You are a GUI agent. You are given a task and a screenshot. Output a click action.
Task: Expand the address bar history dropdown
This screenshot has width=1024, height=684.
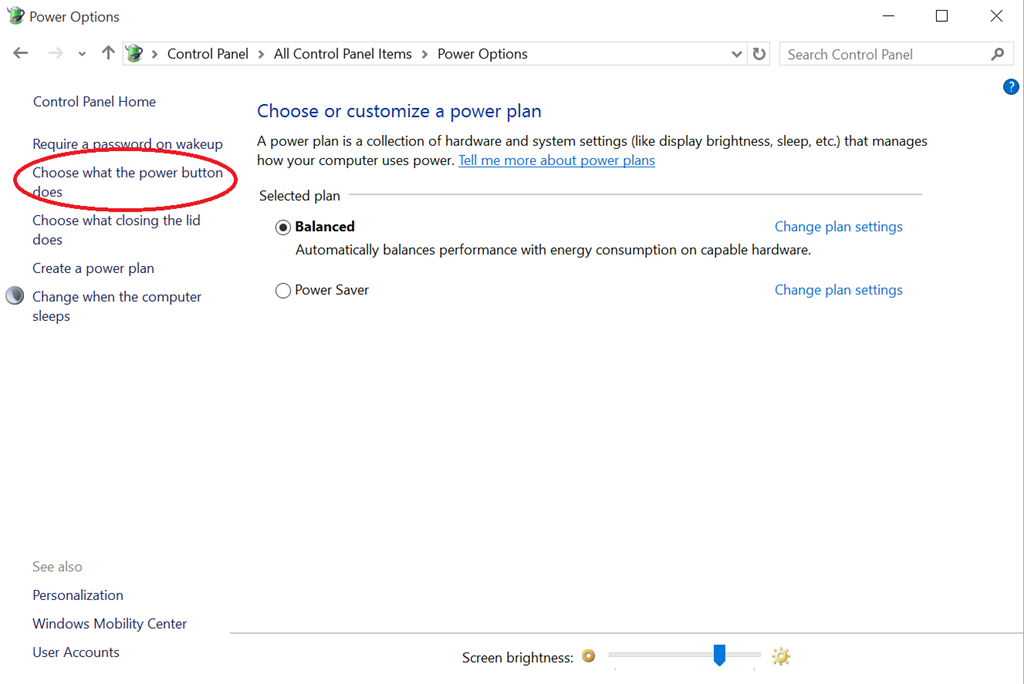(737, 54)
